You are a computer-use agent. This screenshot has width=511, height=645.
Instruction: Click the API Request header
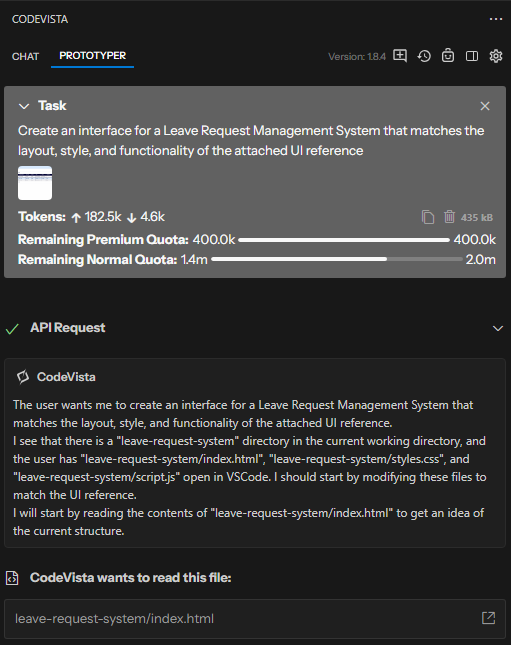click(67, 328)
